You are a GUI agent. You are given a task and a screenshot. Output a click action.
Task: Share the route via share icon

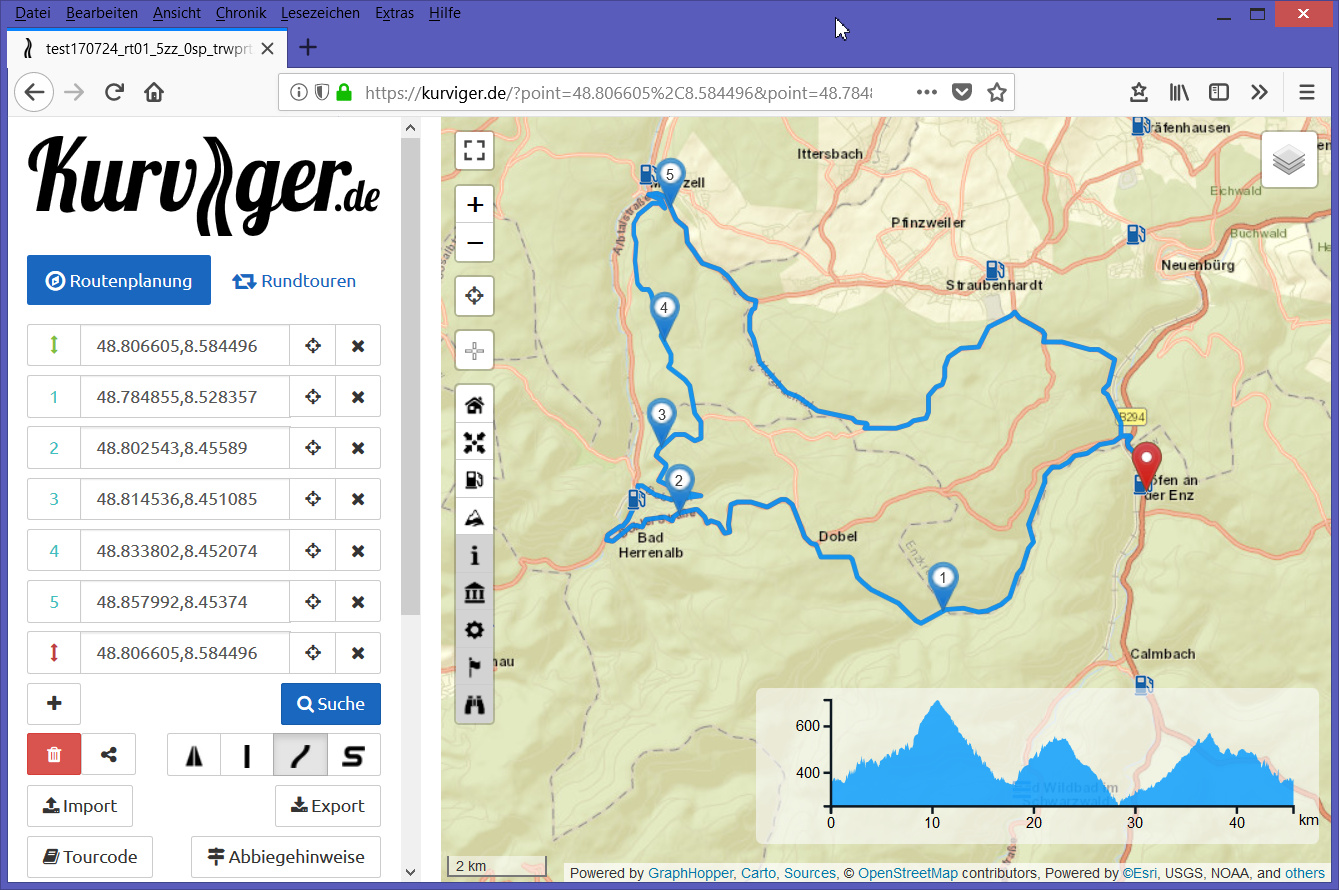[x=108, y=755]
